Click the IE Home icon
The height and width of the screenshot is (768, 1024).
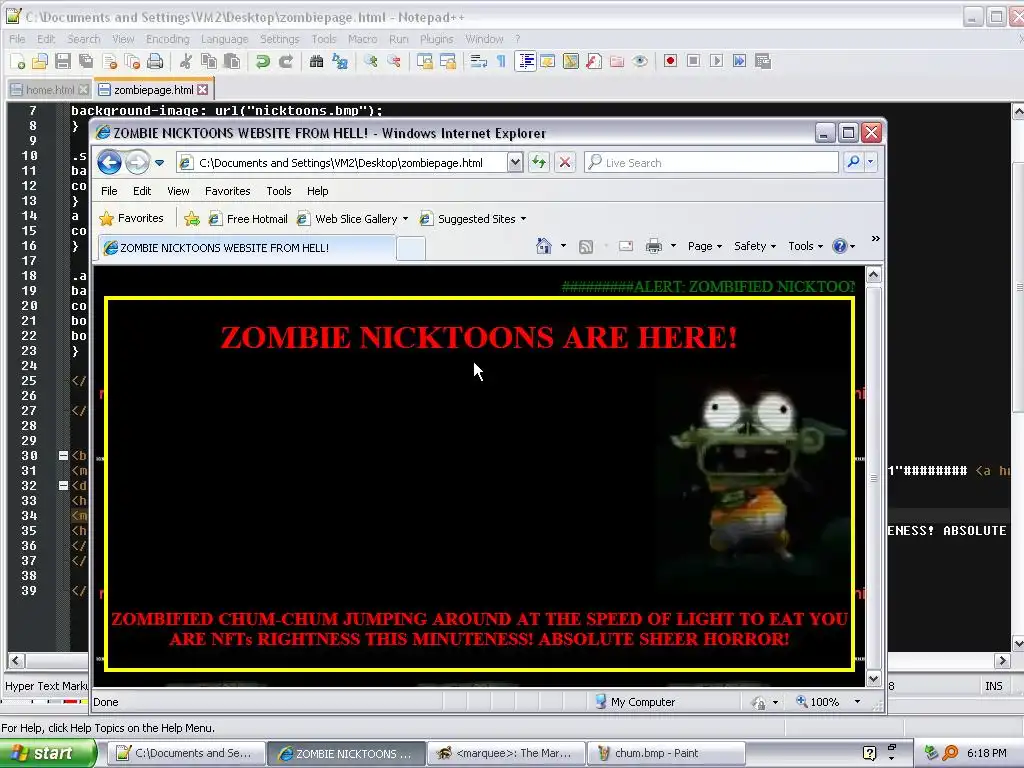tap(543, 246)
